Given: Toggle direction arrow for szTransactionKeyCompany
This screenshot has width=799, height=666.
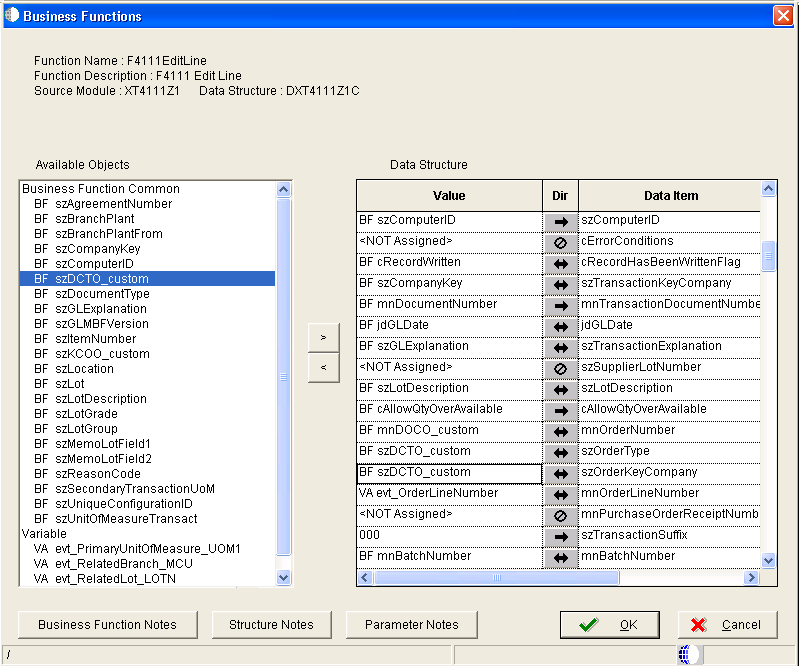Looking at the screenshot, I should point(561,285).
